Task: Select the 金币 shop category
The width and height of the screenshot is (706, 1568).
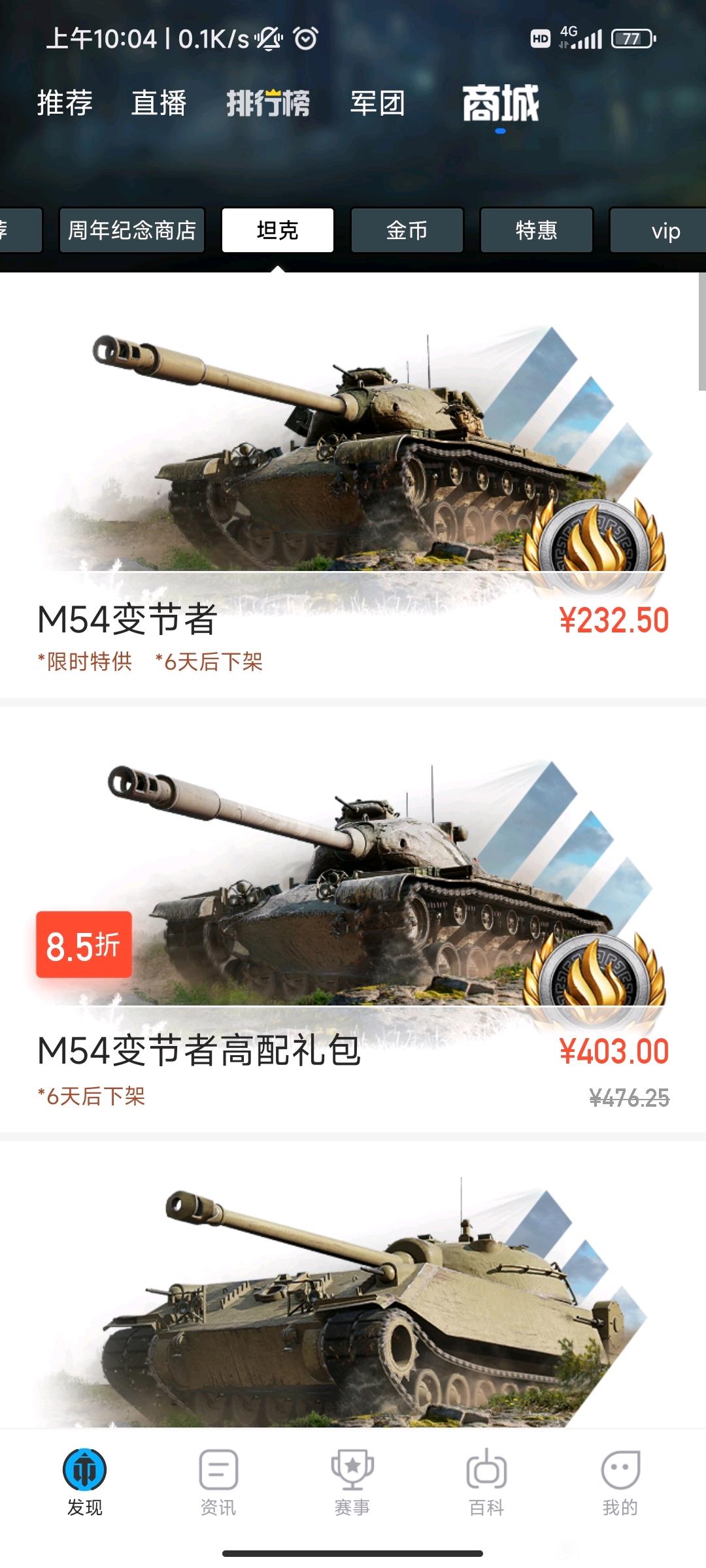Action: tap(407, 230)
